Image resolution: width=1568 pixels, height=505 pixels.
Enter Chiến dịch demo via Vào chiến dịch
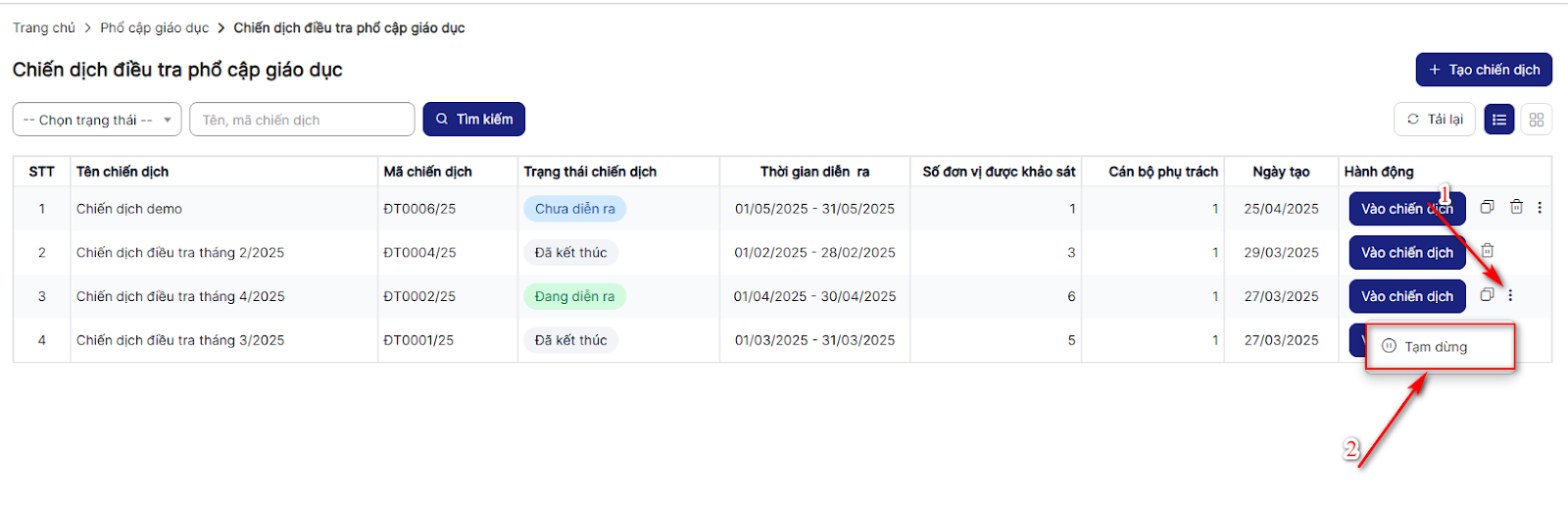click(x=1406, y=209)
